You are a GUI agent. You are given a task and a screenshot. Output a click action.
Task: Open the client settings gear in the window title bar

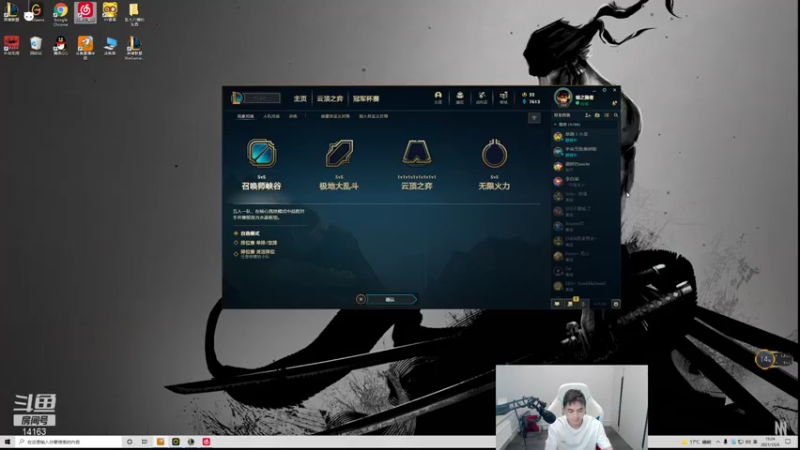click(x=605, y=90)
